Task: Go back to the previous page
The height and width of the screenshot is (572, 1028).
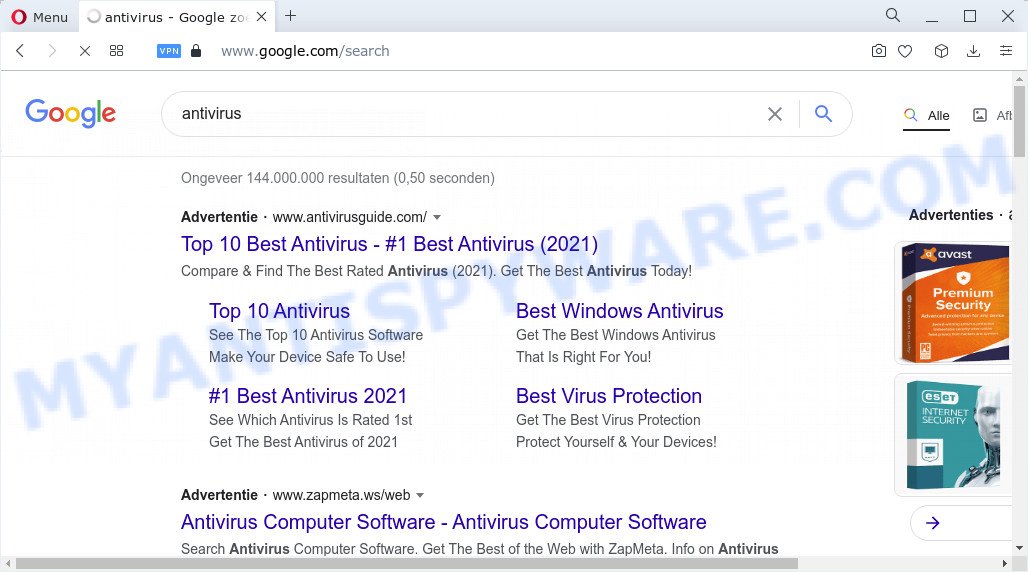Action: point(20,51)
